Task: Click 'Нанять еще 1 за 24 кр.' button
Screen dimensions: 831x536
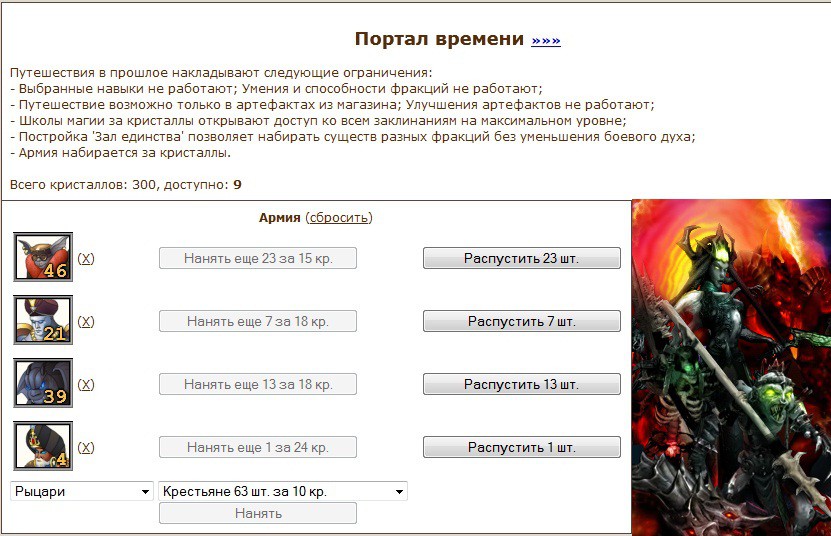Action: [258, 447]
